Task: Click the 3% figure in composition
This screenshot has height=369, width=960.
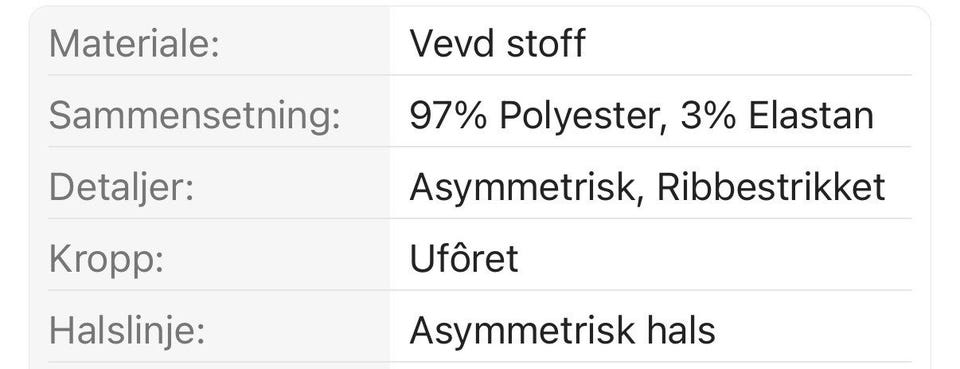Action: tap(708, 116)
